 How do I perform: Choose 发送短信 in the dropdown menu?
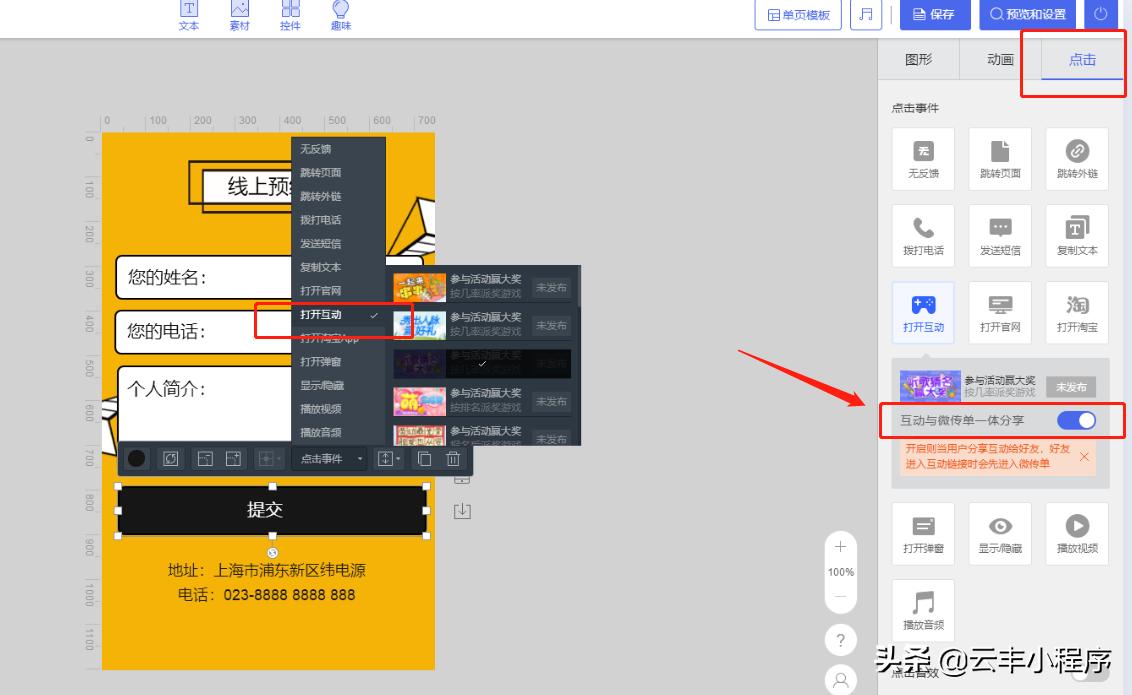click(338, 243)
